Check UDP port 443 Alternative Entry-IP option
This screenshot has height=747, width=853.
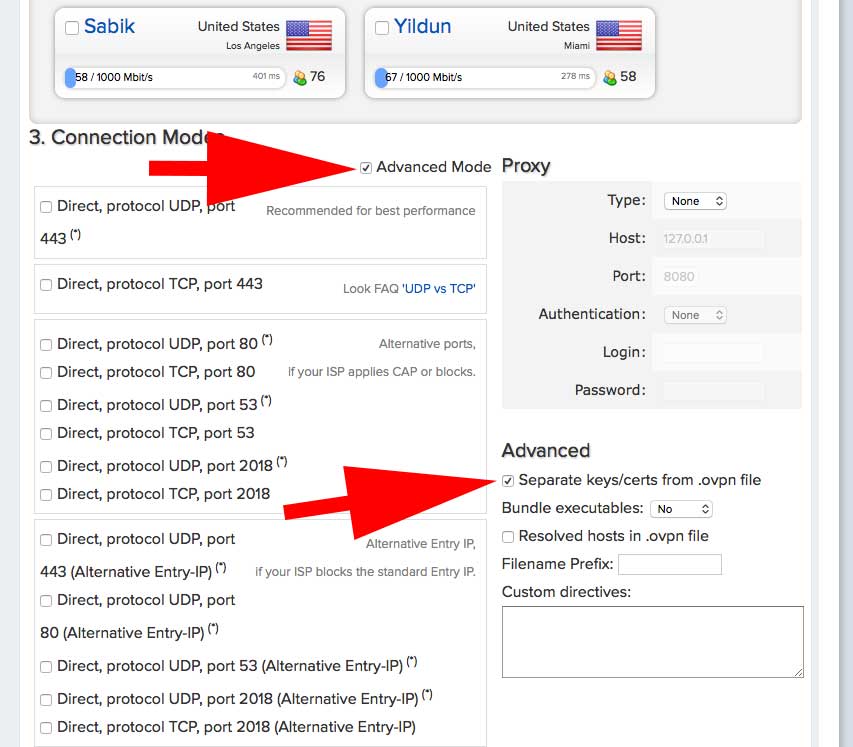click(x=46, y=540)
